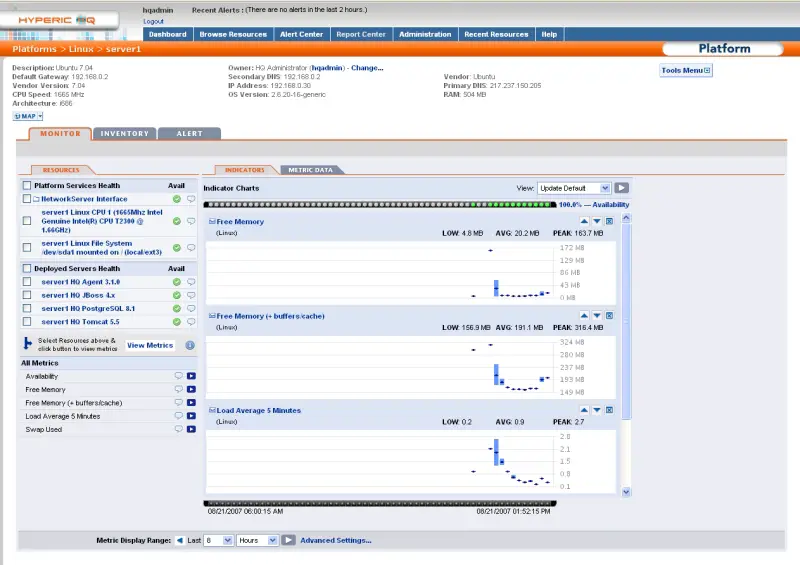
Task: Select server1 HQ Agent 3.1.0 checkbox
Action: coord(27,281)
